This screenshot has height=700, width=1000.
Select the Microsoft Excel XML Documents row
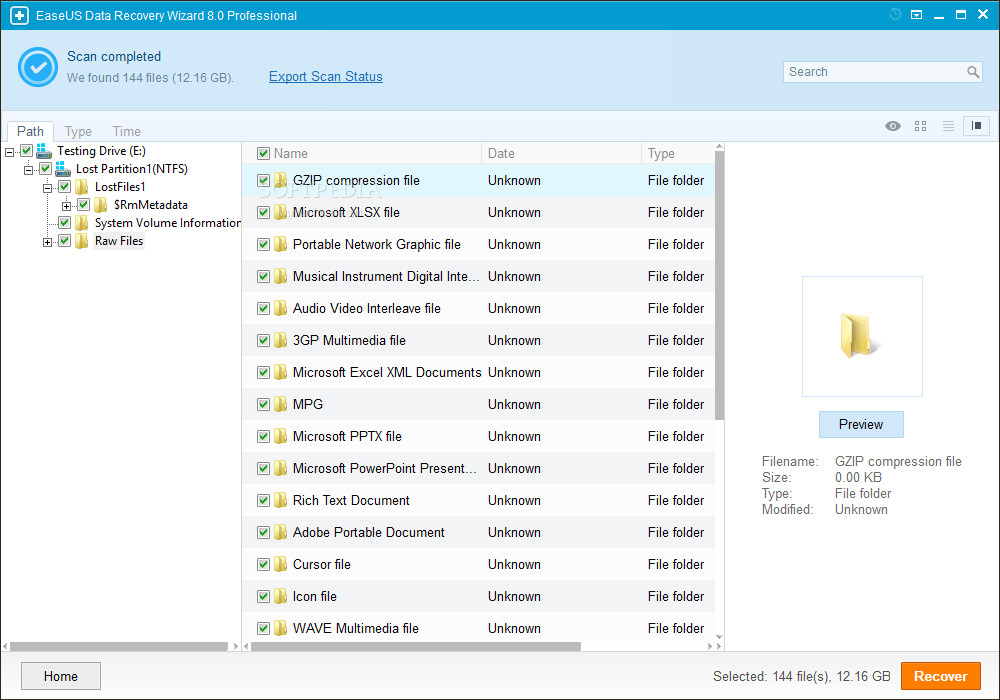pos(478,372)
